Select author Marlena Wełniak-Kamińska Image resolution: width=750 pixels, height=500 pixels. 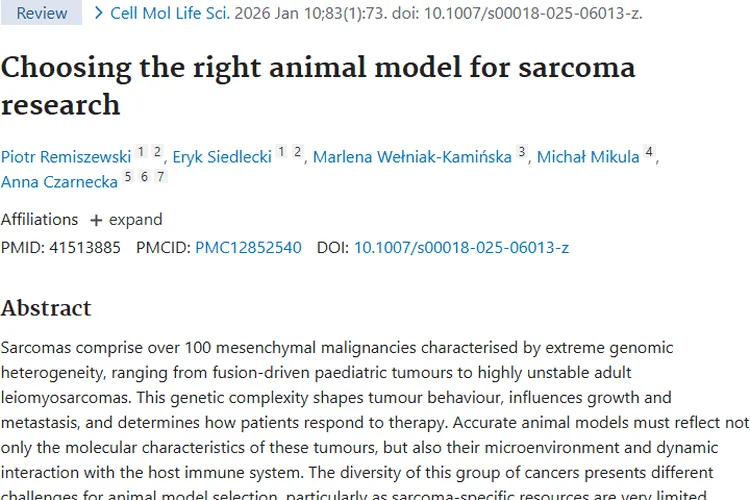[411, 157]
